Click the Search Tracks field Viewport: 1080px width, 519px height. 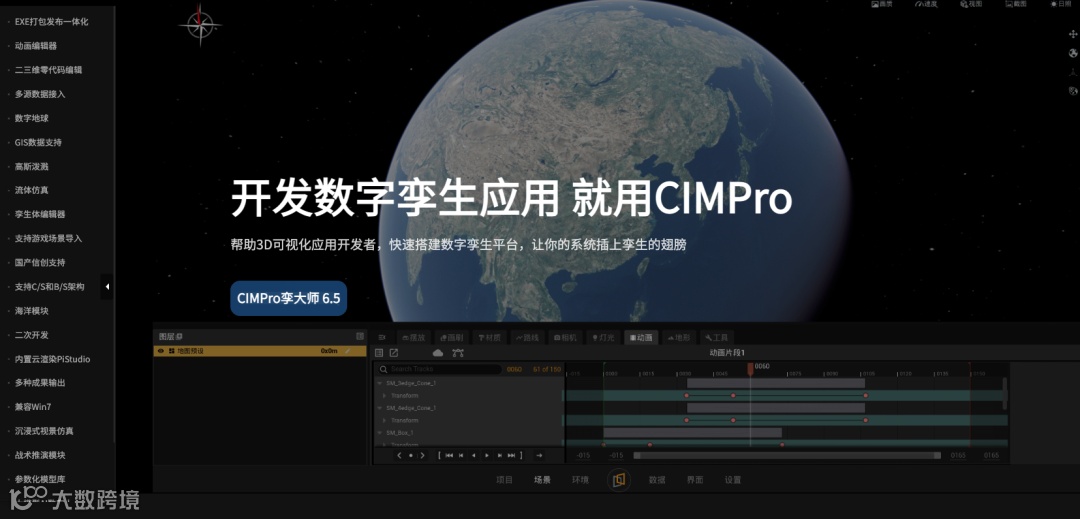point(439,370)
